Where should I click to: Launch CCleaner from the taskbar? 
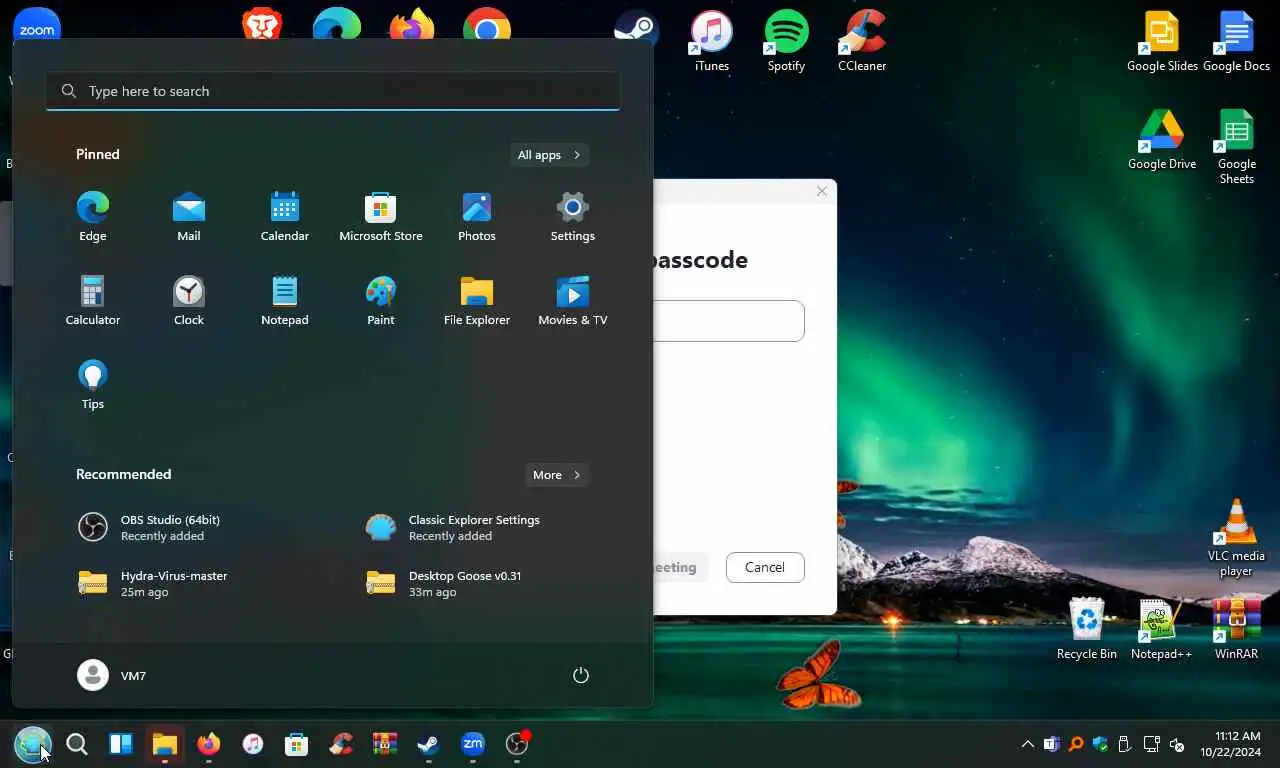(341, 744)
